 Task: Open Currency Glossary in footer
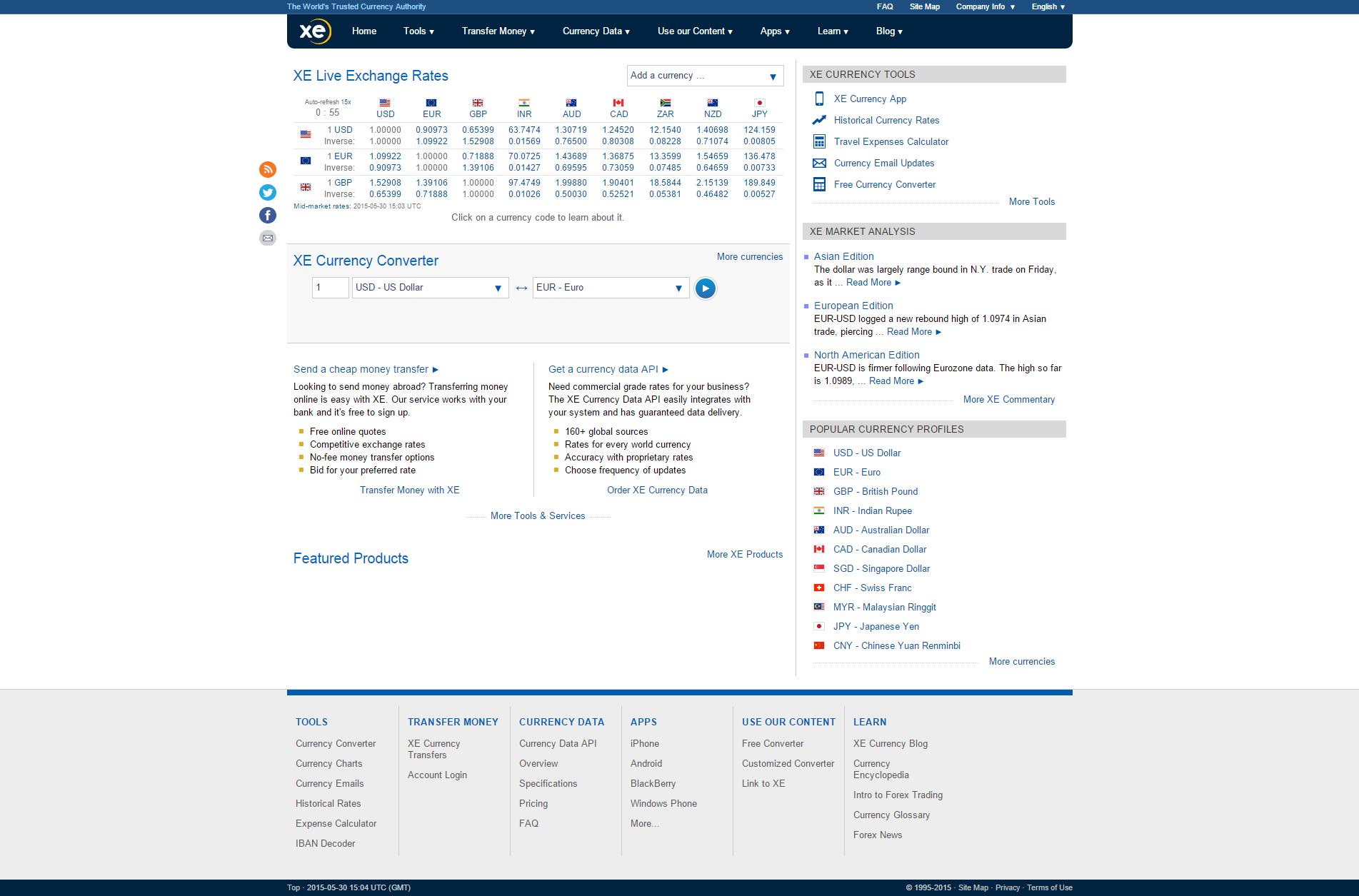pos(891,815)
